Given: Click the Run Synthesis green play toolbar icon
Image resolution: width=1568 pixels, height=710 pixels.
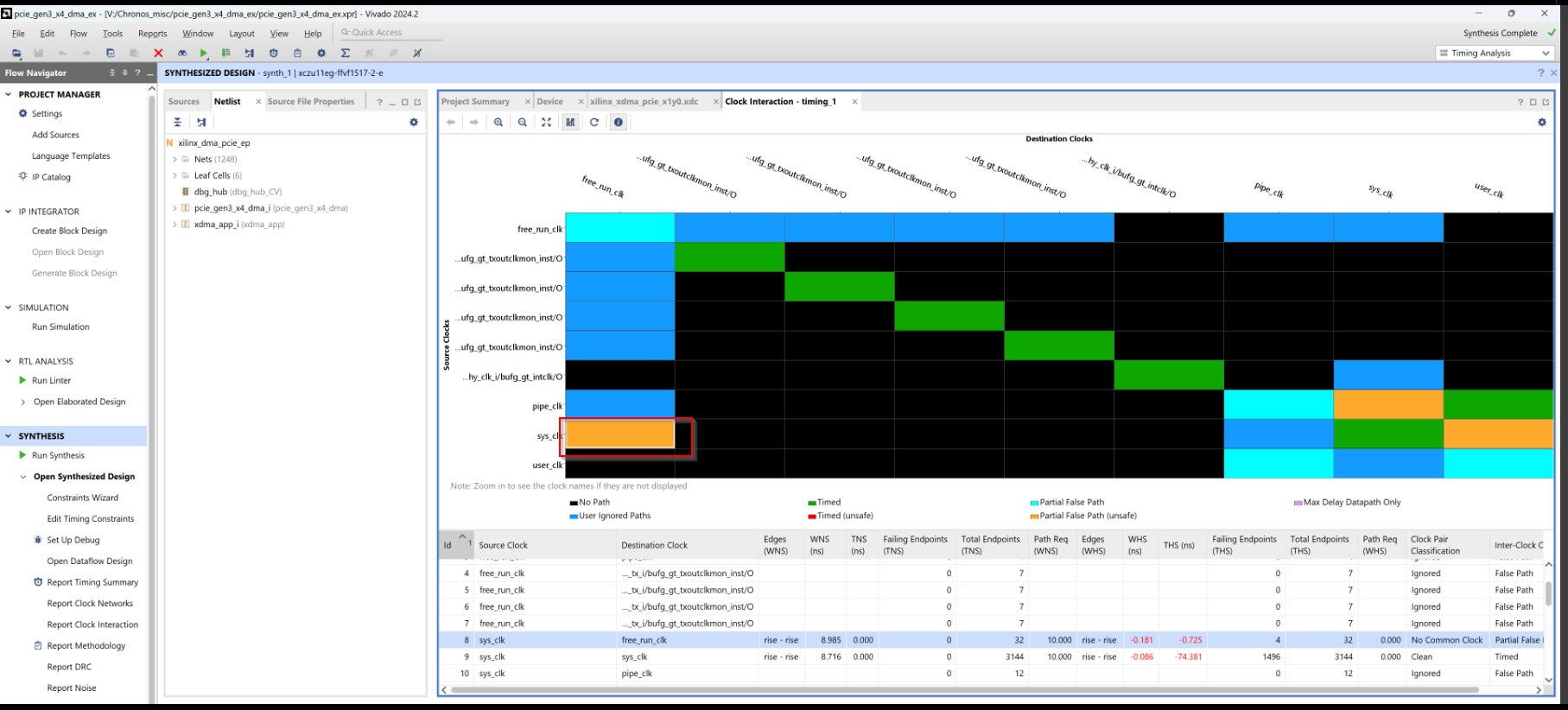Looking at the screenshot, I should point(204,54).
